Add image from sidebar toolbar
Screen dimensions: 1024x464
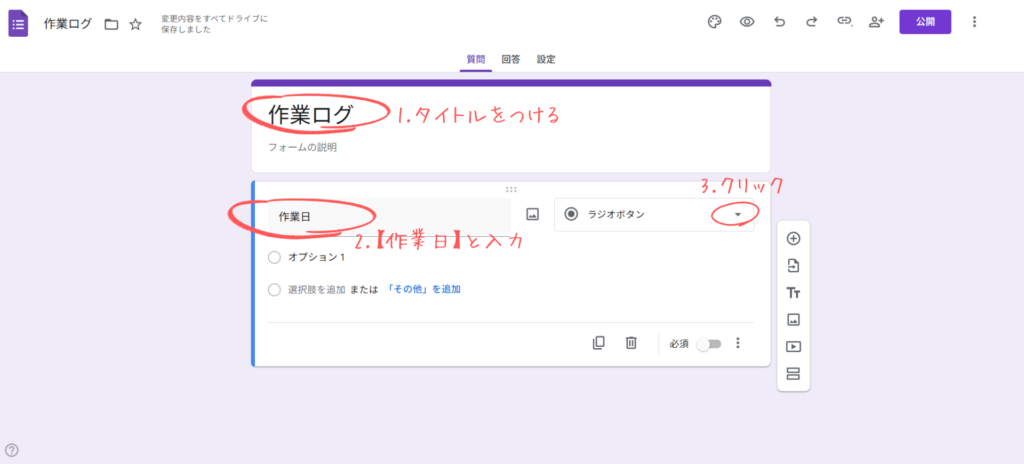793,320
